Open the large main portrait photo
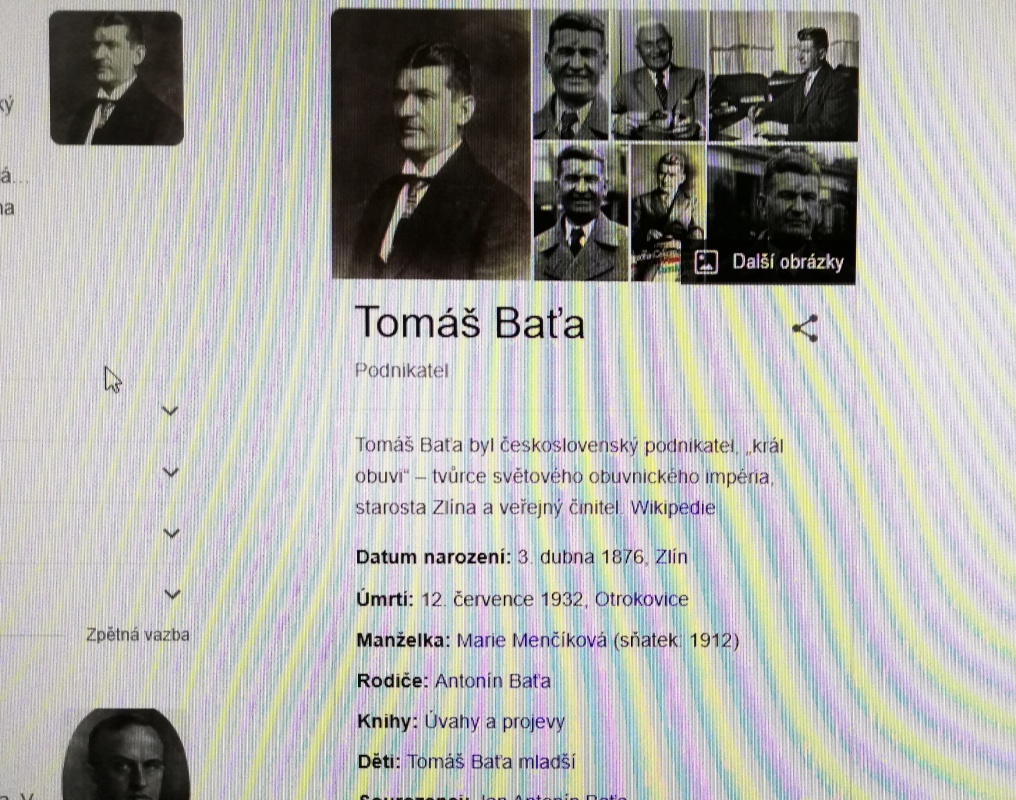The width and height of the screenshot is (1016, 800). pos(432,144)
